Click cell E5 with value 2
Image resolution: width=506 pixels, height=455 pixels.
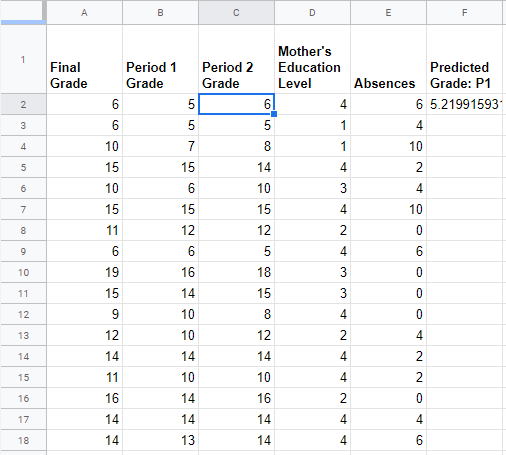[388, 167]
